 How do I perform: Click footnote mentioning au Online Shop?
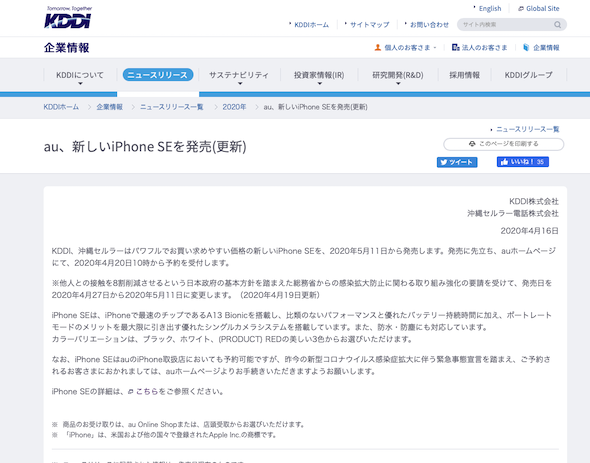pyautogui.click(x=184, y=425)
